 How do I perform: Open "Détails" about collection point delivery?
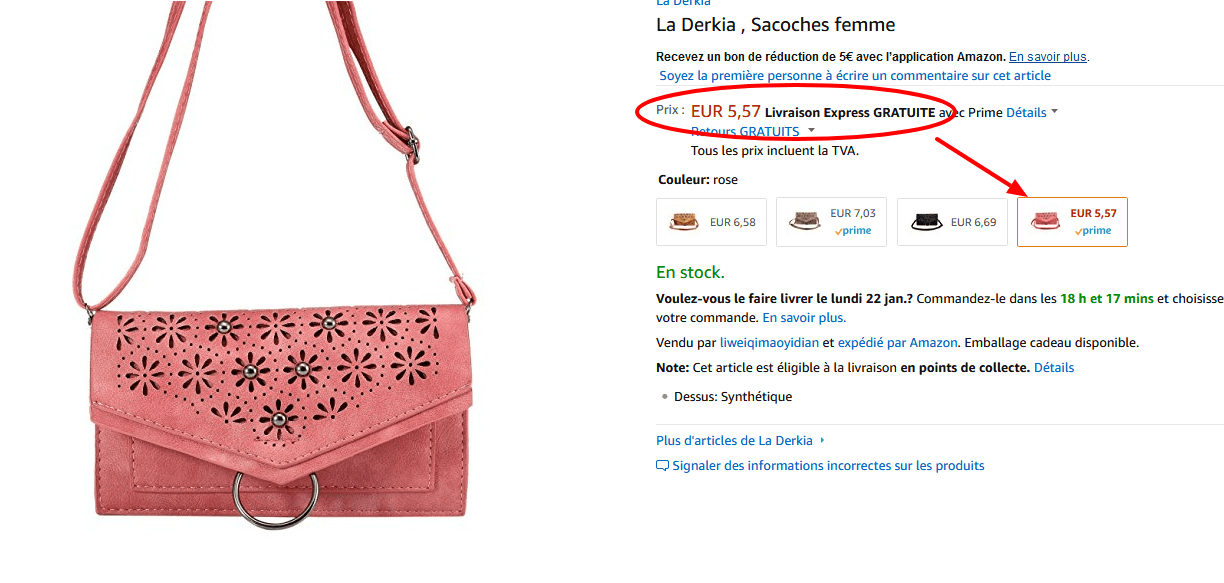coord(1054,367)
